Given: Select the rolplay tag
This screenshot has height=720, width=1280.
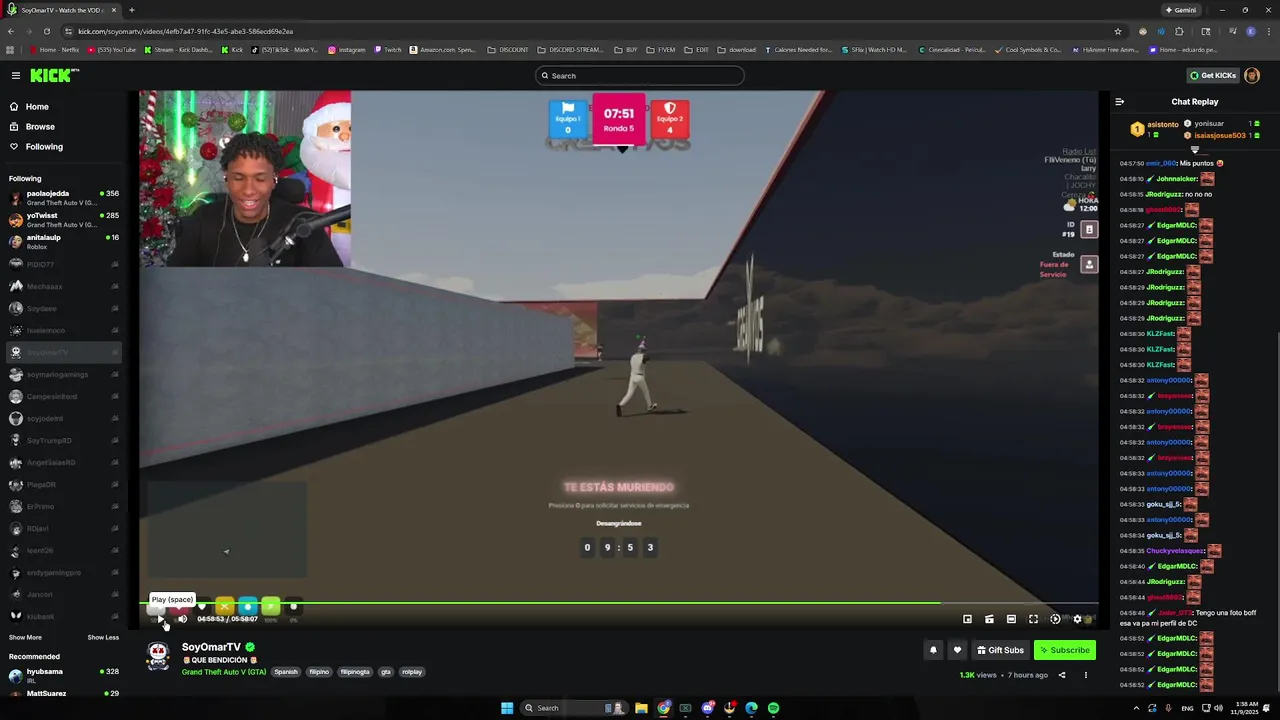Looking at the screenshot, I should tap(412, 672).
